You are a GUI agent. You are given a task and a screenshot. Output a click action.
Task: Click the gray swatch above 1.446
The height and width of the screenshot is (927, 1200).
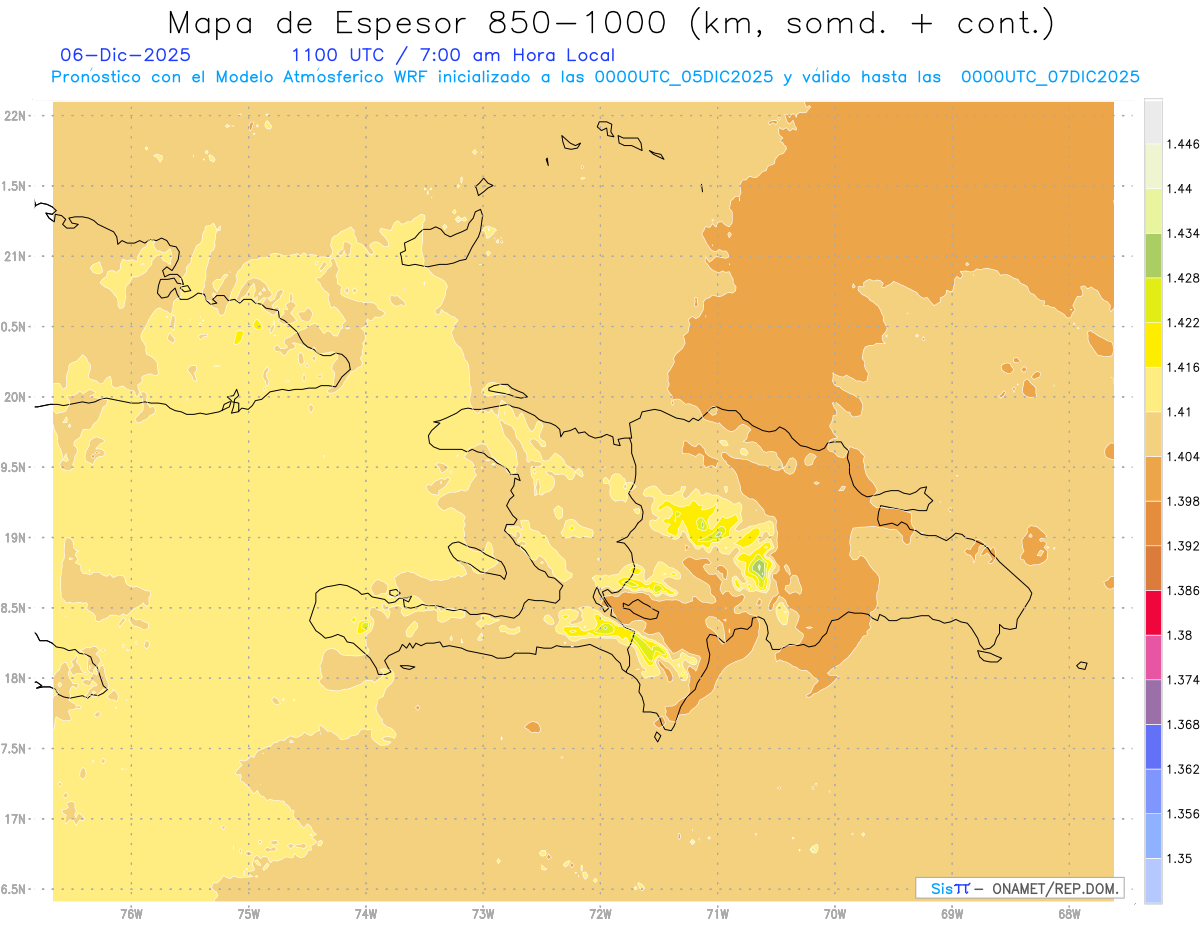tap(1153, 121)
